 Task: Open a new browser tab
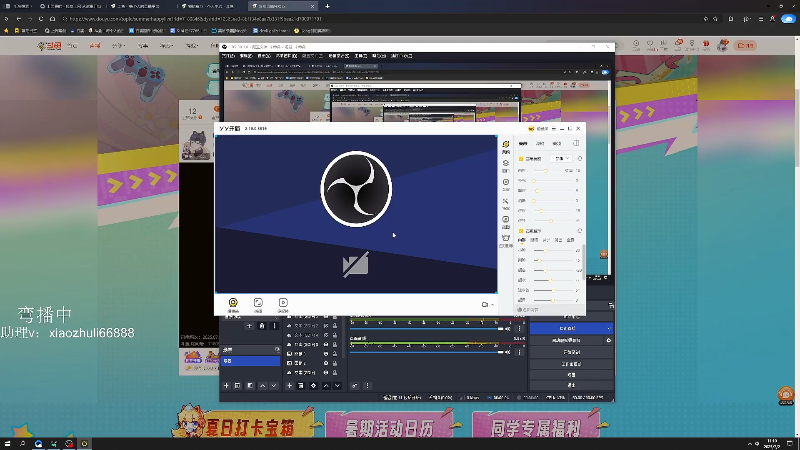point(327,6)
